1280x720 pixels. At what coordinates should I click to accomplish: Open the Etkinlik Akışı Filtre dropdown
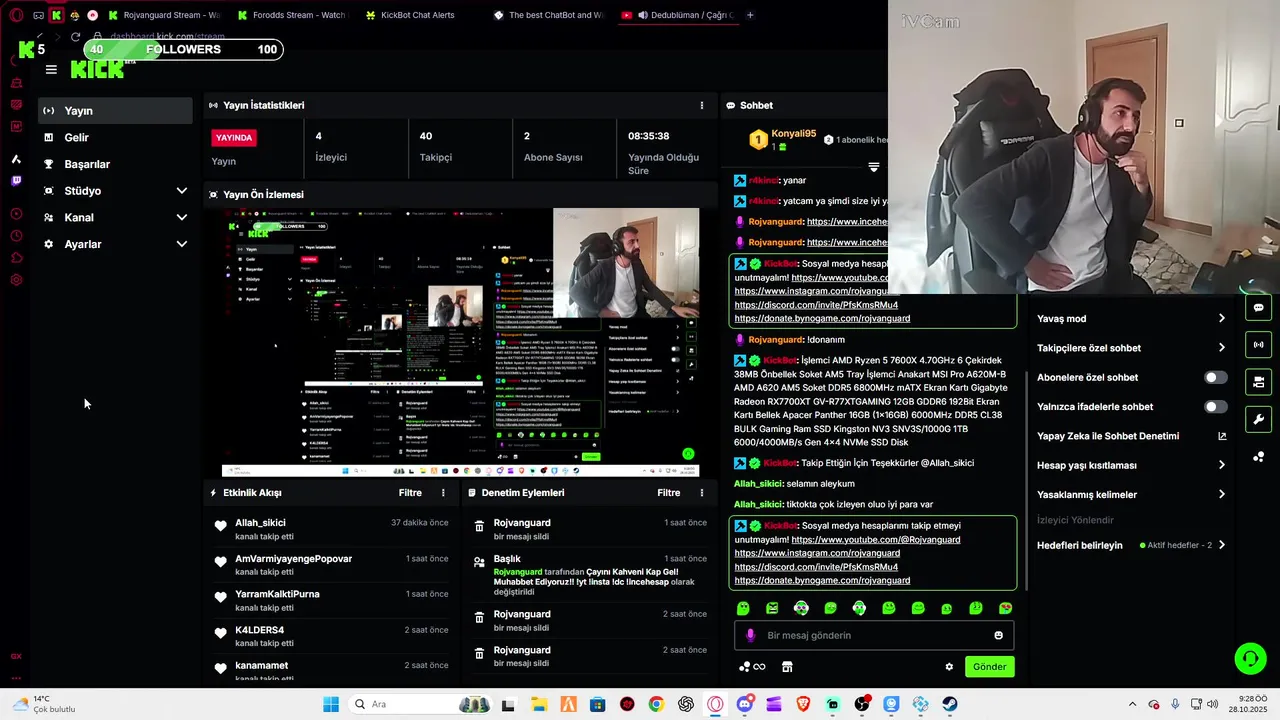410,493
